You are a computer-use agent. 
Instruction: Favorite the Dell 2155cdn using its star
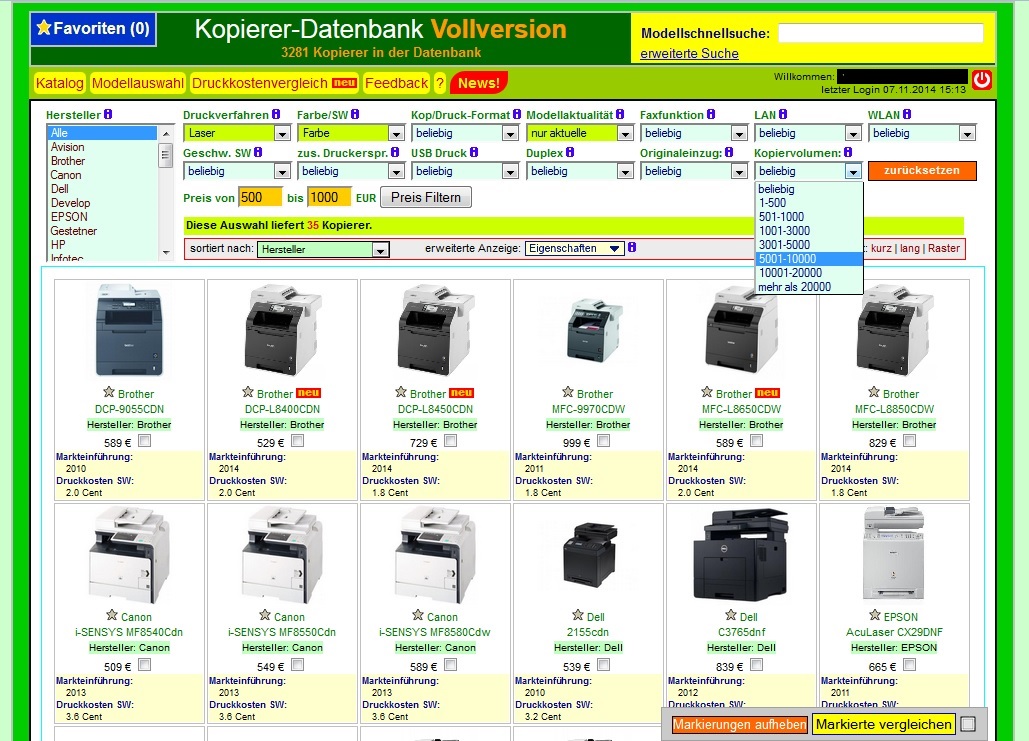tap(578, 615)
